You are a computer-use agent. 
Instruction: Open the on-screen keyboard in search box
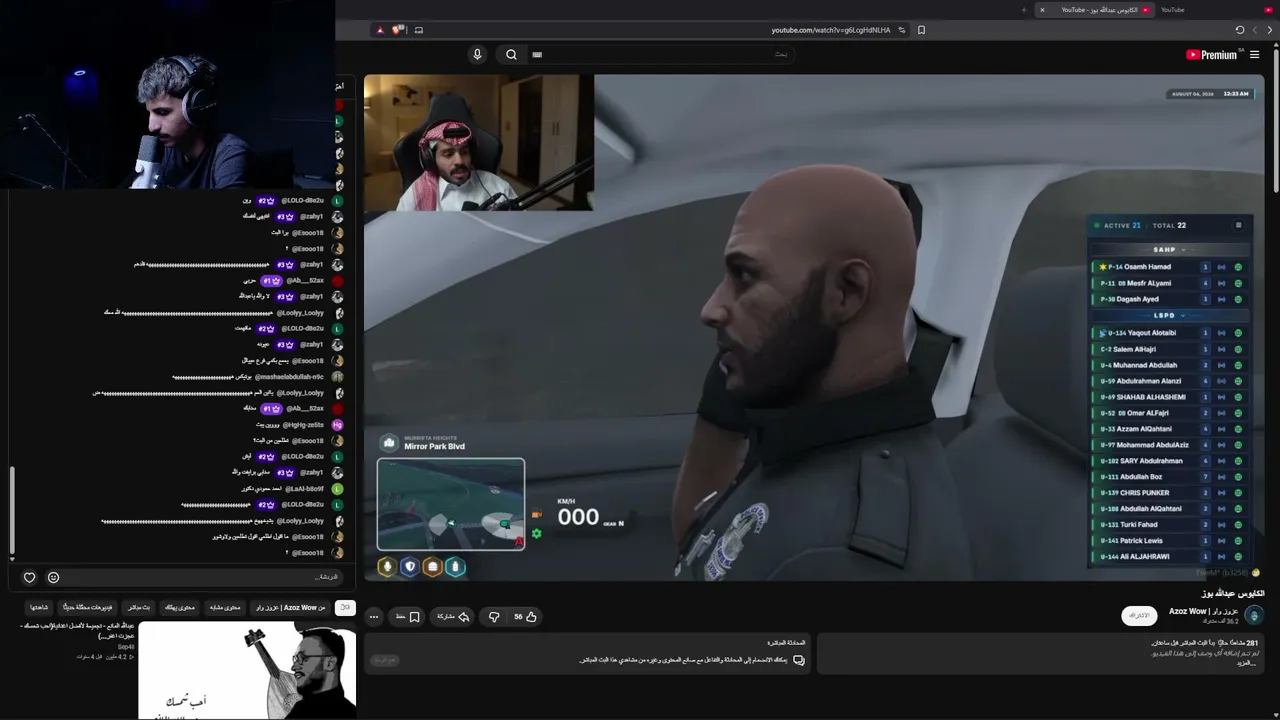pos(537,55)
